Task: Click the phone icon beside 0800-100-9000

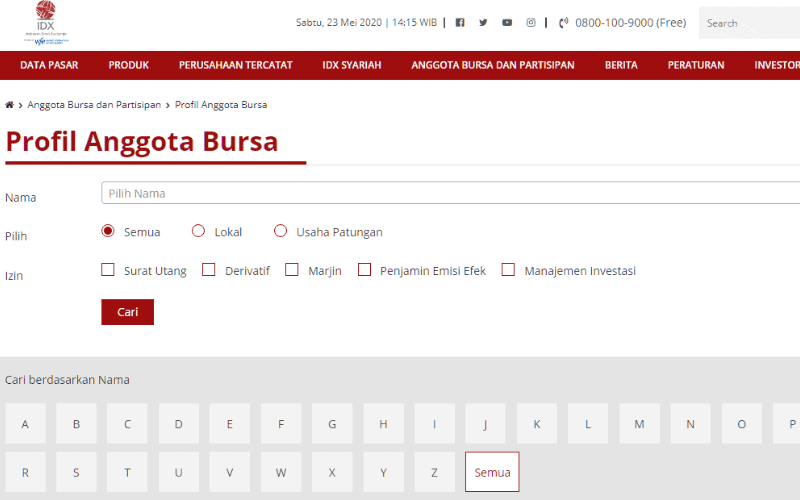Action: coord(563,23)
